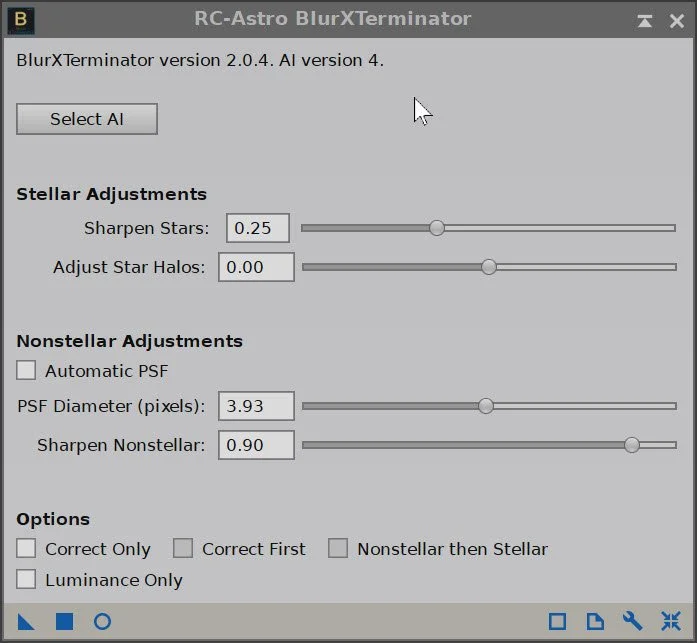The image size is (697, 643).
Task: Enable the Automatic PSF checkbox
Action: click(26, 370)
